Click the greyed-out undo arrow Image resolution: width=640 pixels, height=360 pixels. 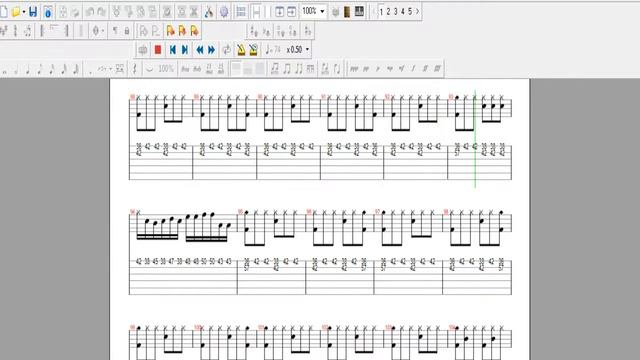[90, 12]
